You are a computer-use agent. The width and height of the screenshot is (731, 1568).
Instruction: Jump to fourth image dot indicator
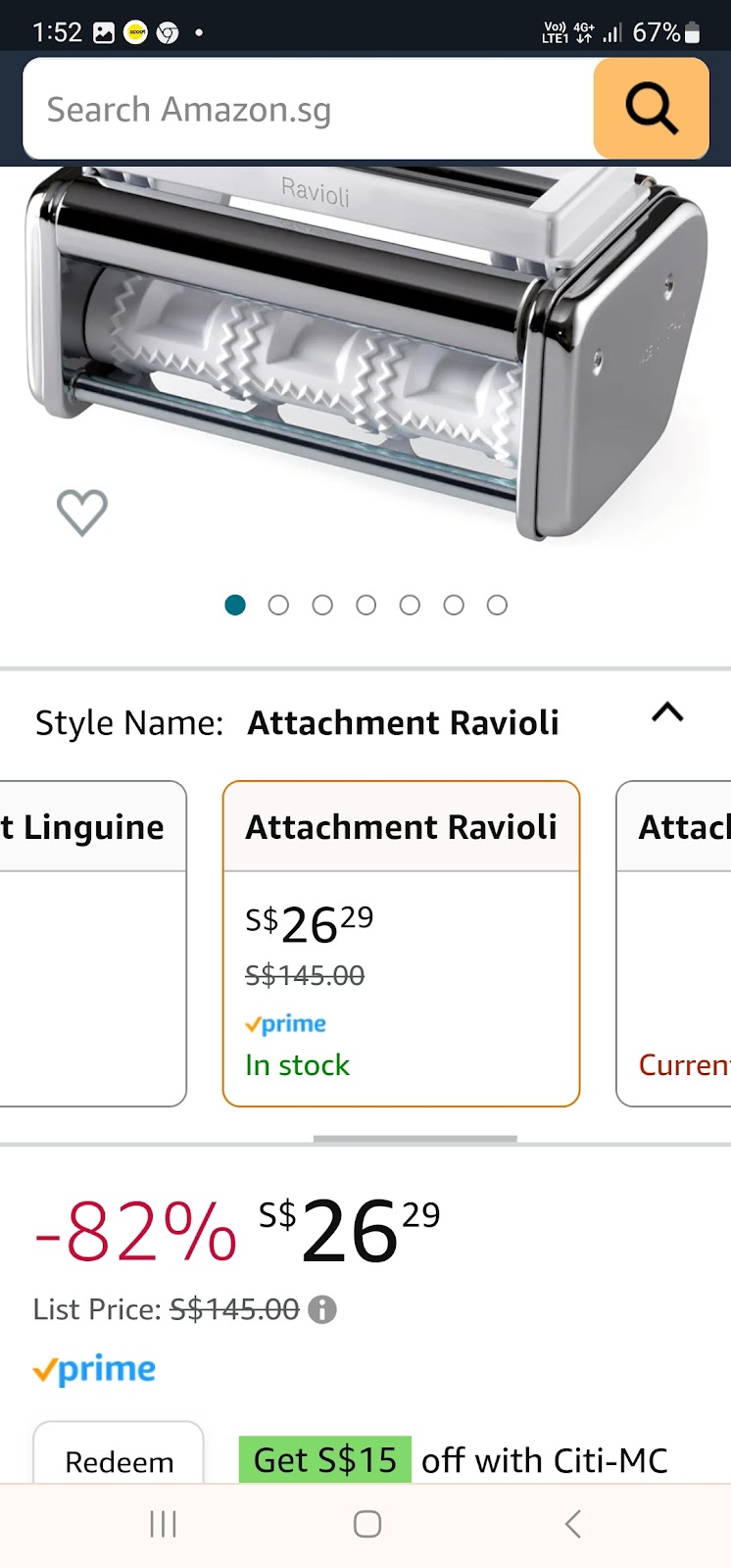(365, 605)
